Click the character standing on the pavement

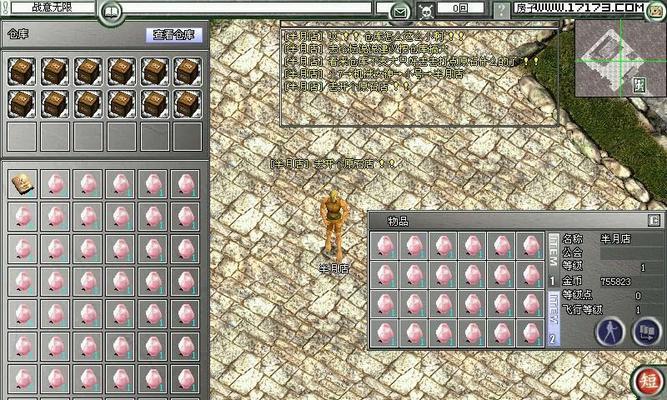pos(334,224)
